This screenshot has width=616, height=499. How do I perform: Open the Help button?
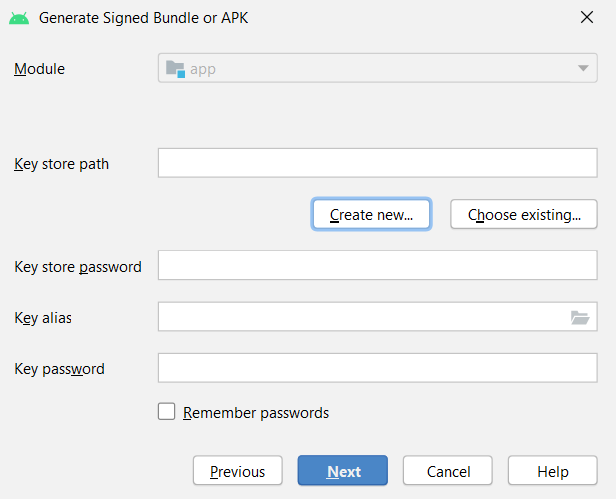point(552,471)
